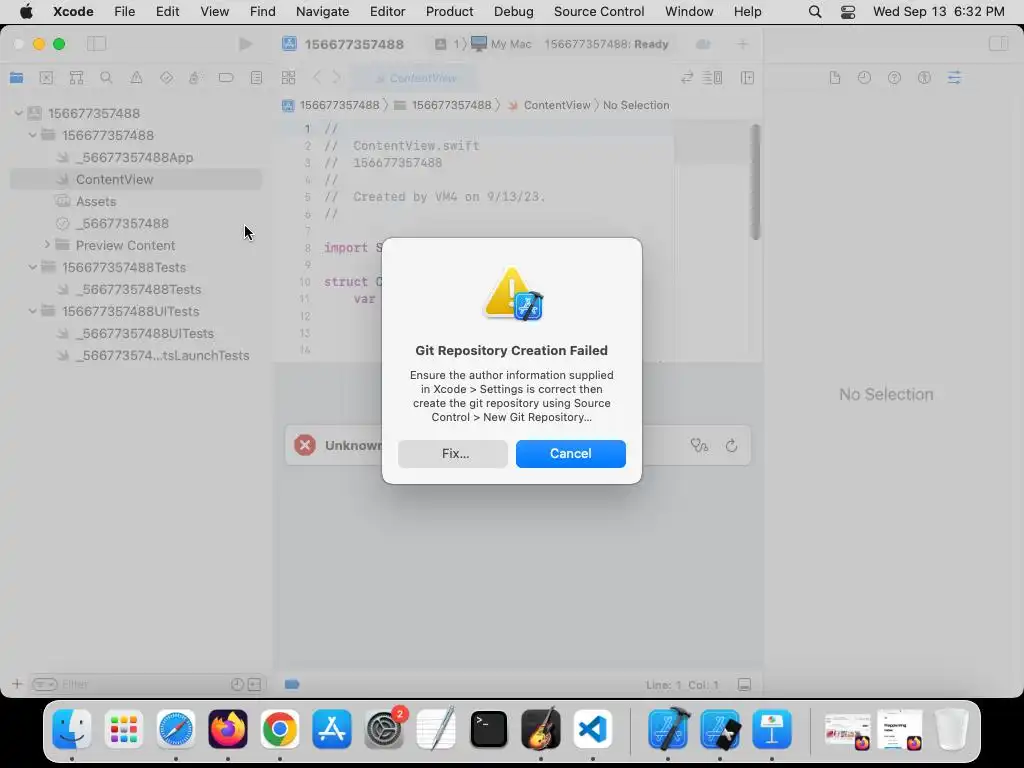
Task: Select Assets in the navigator
Action: tap(136, 201)
